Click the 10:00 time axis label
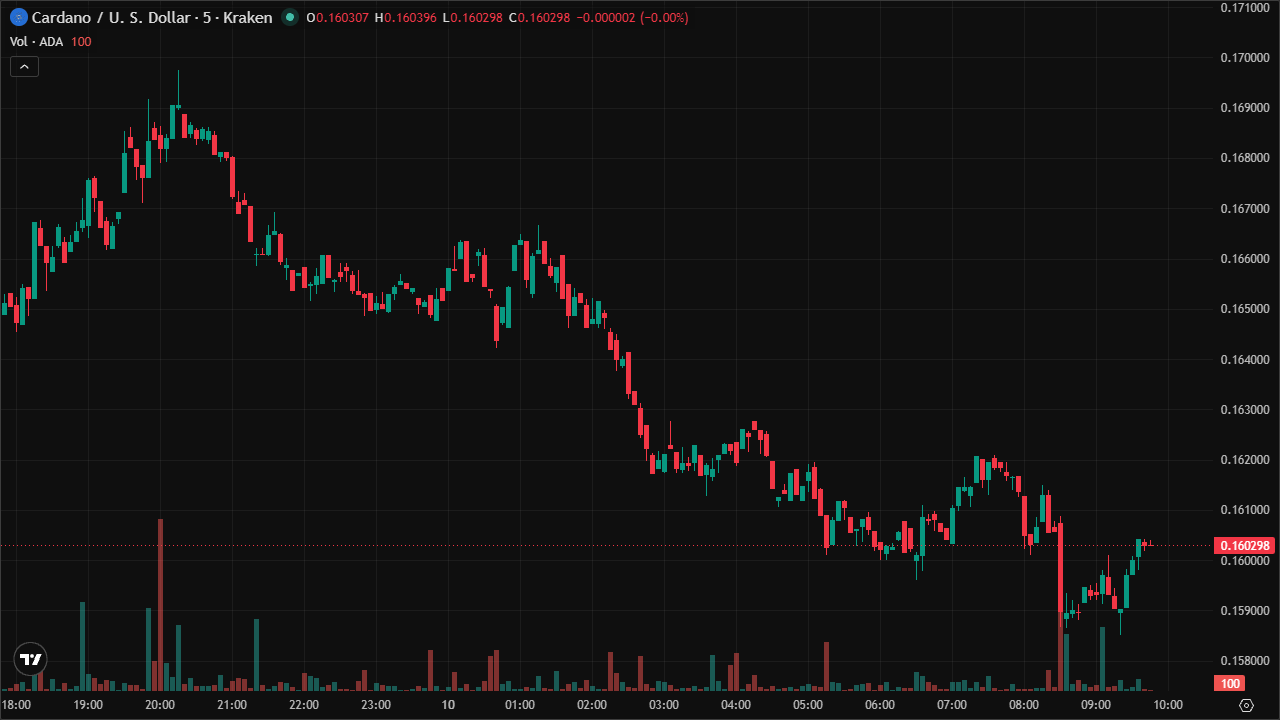 (1168, 705)
